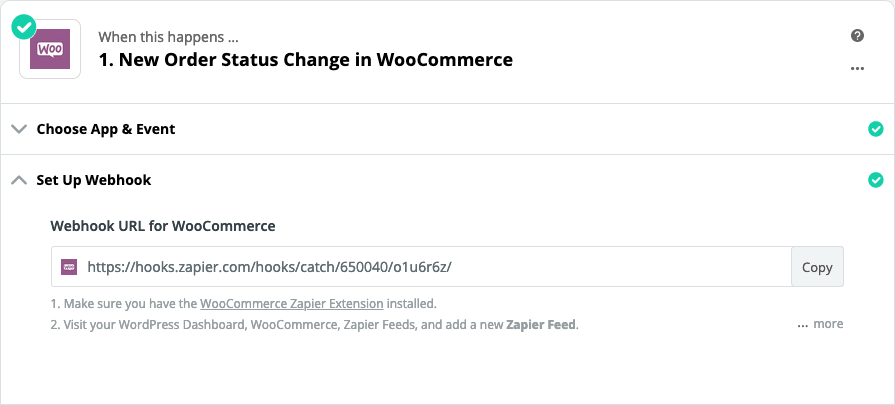
Task: Click the green check beside Choose App & Event
Action: [875, 129]
